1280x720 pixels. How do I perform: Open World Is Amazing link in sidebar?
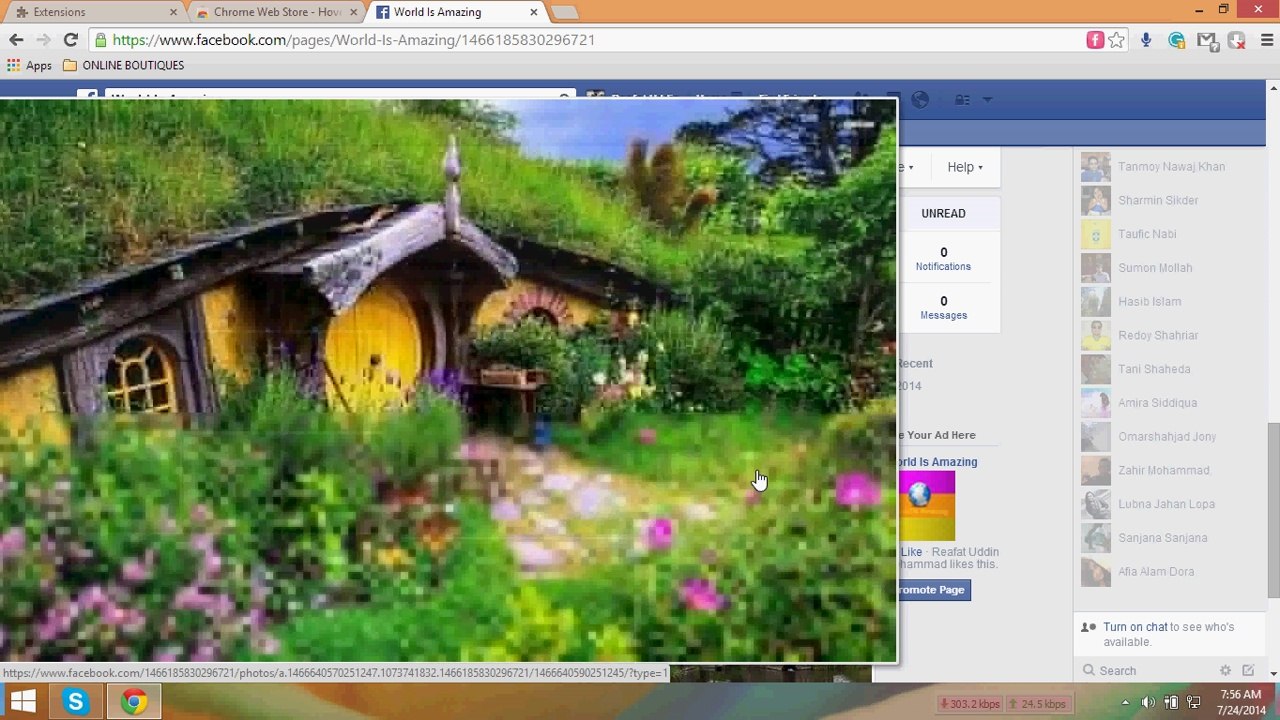937,462
